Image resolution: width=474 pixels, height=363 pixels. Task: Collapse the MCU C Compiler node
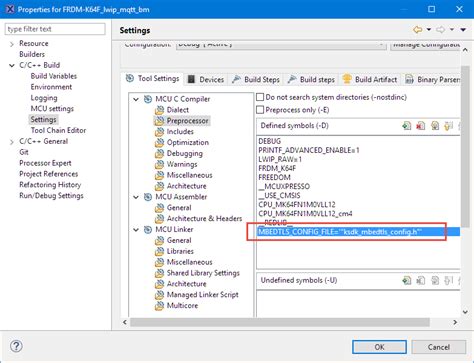pos(136,99)
